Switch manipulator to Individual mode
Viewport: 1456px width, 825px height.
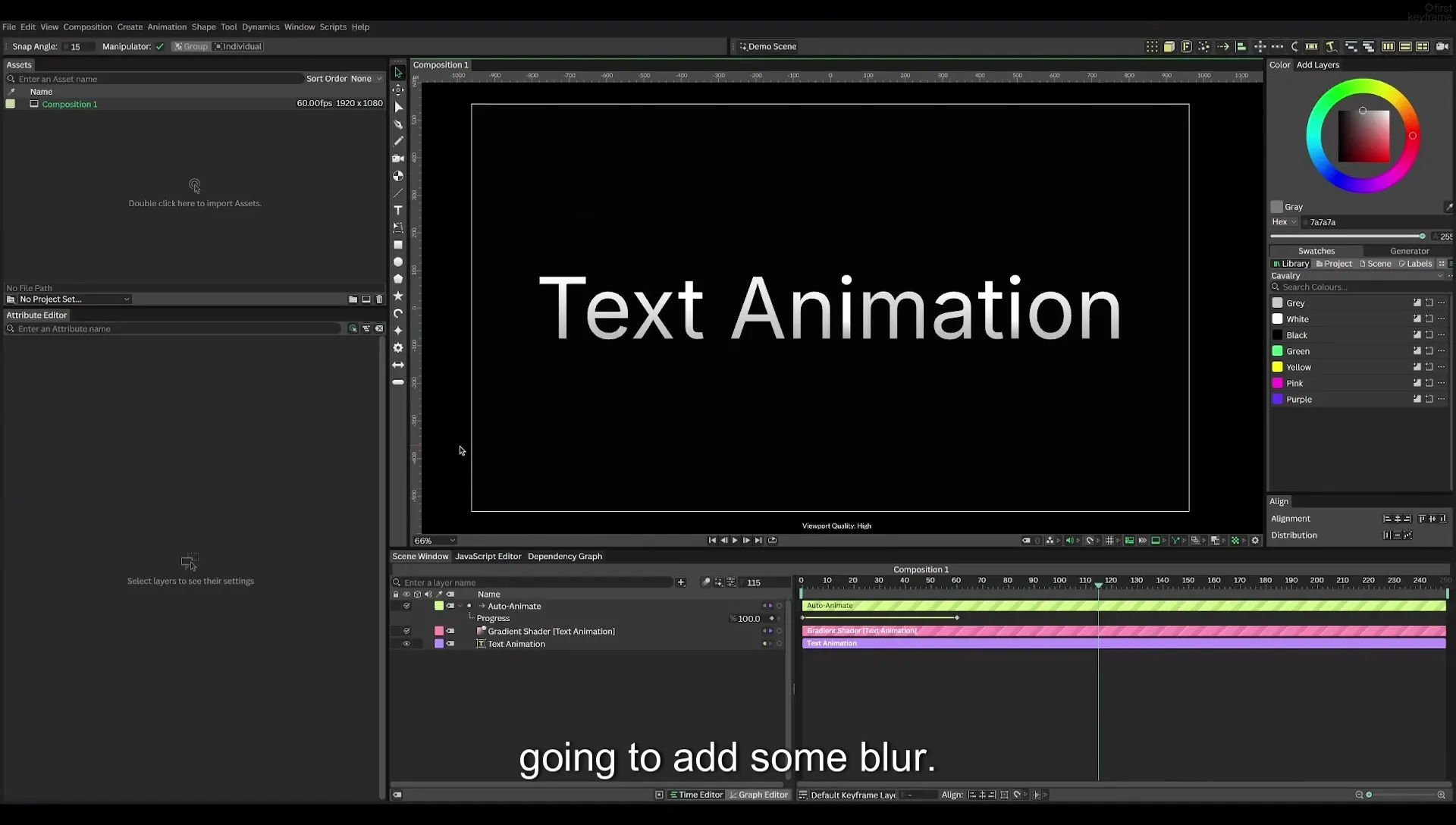(238, 47)
